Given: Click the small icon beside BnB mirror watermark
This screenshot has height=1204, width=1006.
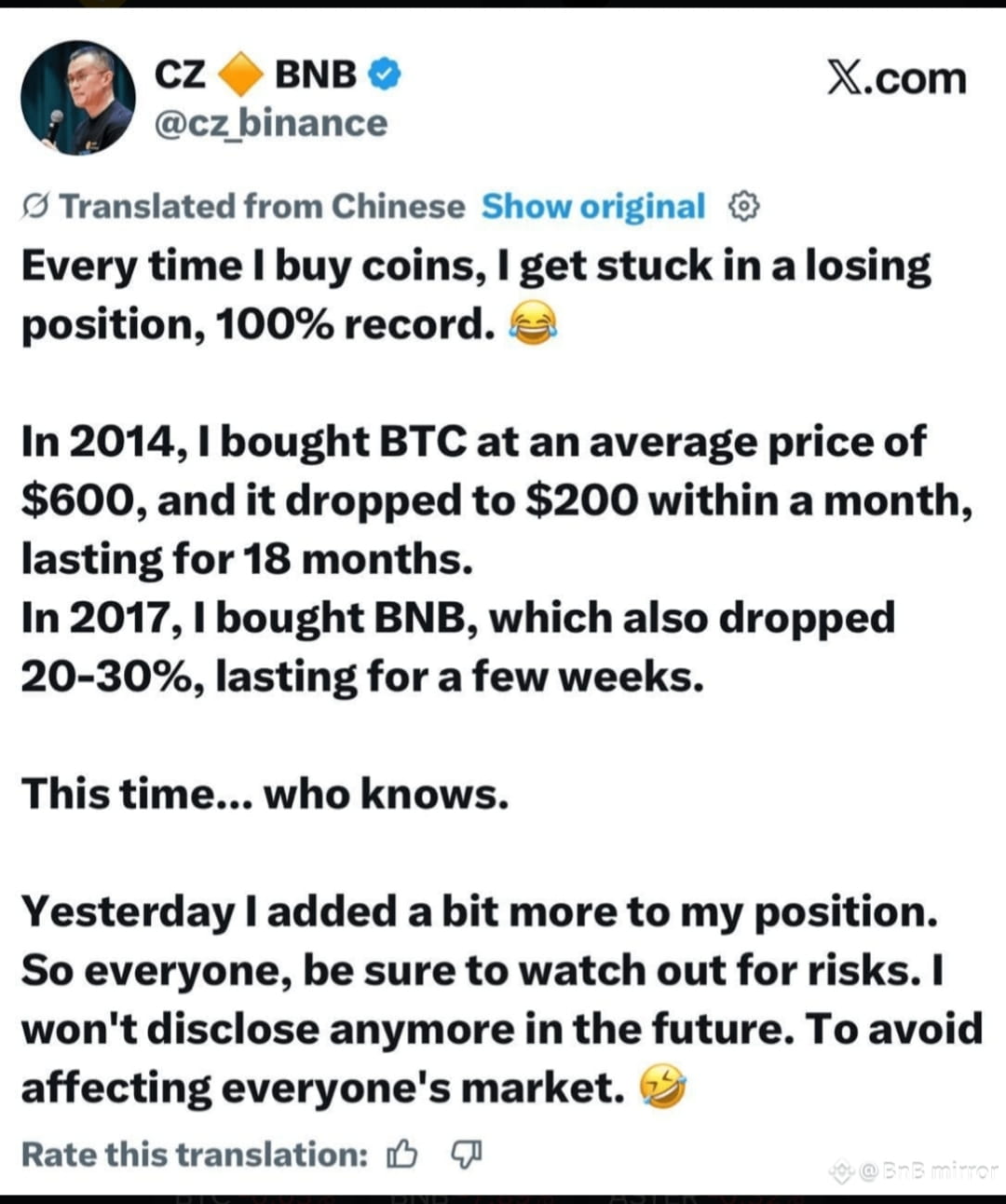Looking at the screenshot, I should click(x=842, y=1171).
